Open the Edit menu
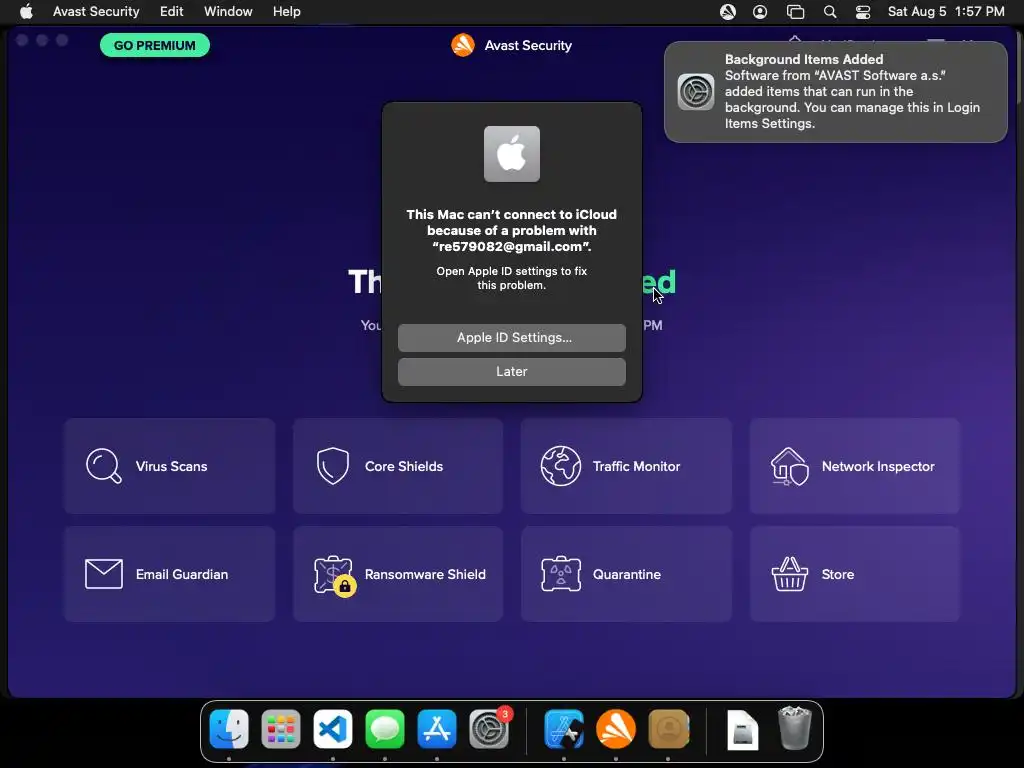Viewport: 1024px width, 768px height. pos(171,11)
